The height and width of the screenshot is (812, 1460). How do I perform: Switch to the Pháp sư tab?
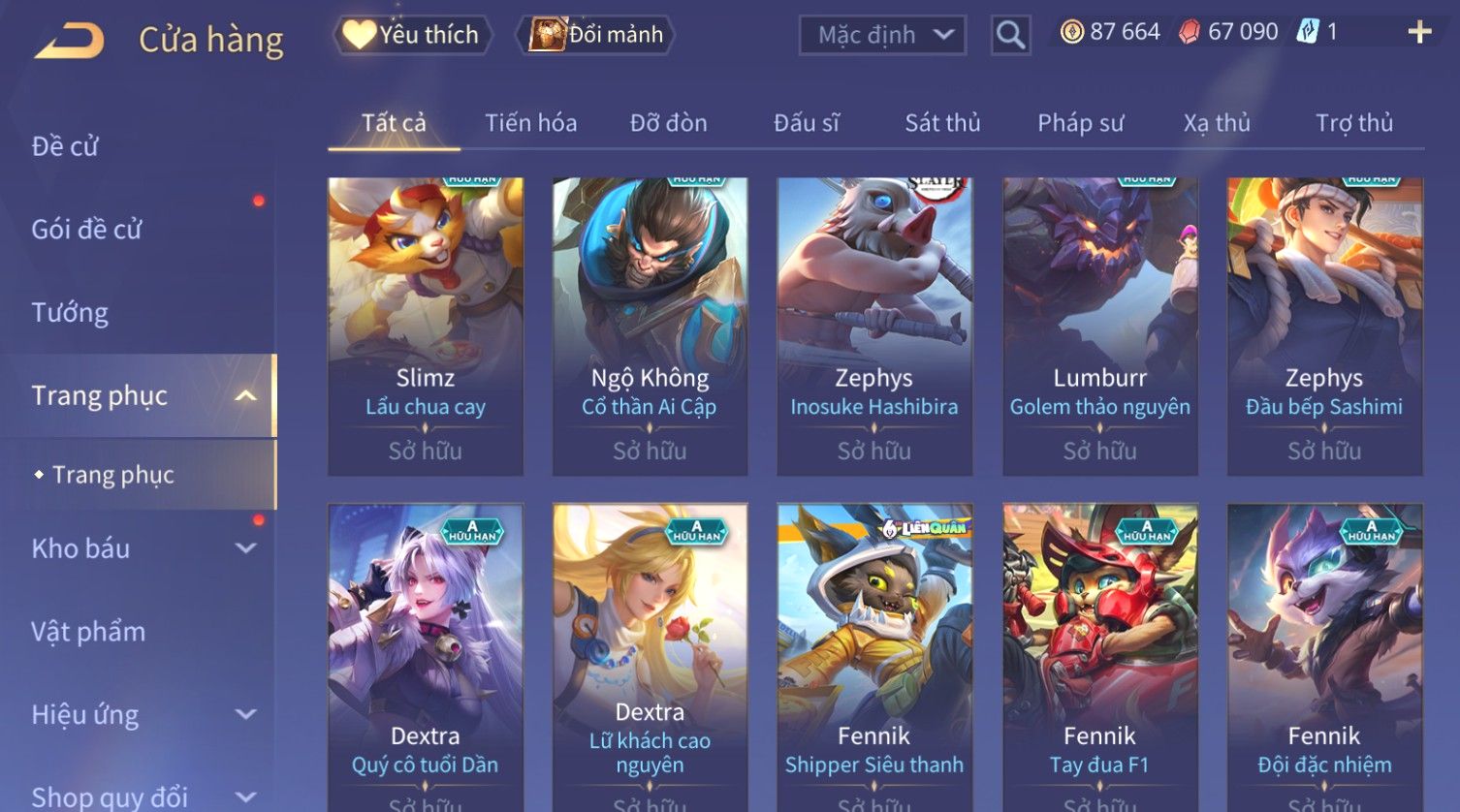click(1081, 123)
